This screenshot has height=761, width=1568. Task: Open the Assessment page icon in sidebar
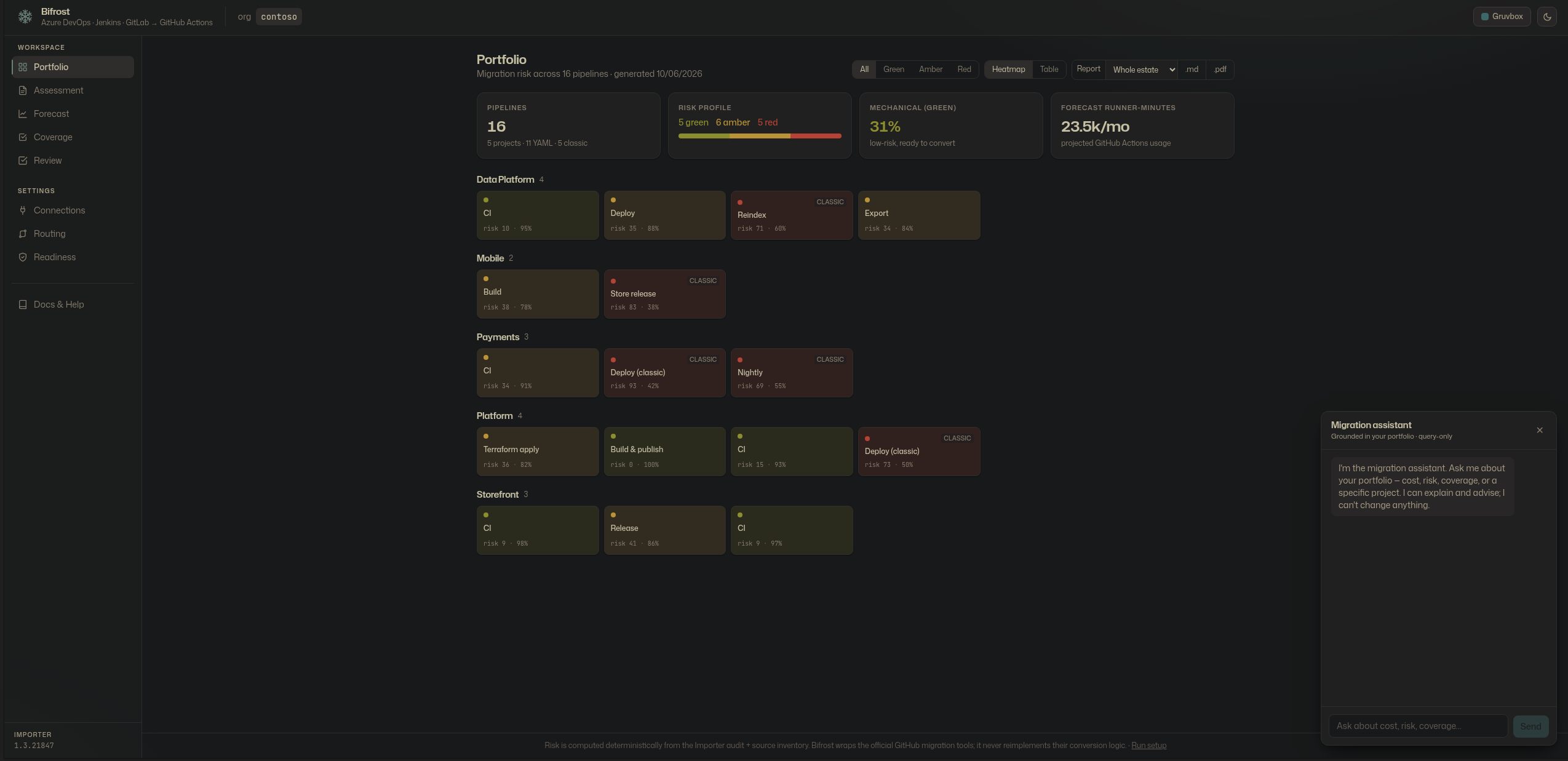click(23, 90)
